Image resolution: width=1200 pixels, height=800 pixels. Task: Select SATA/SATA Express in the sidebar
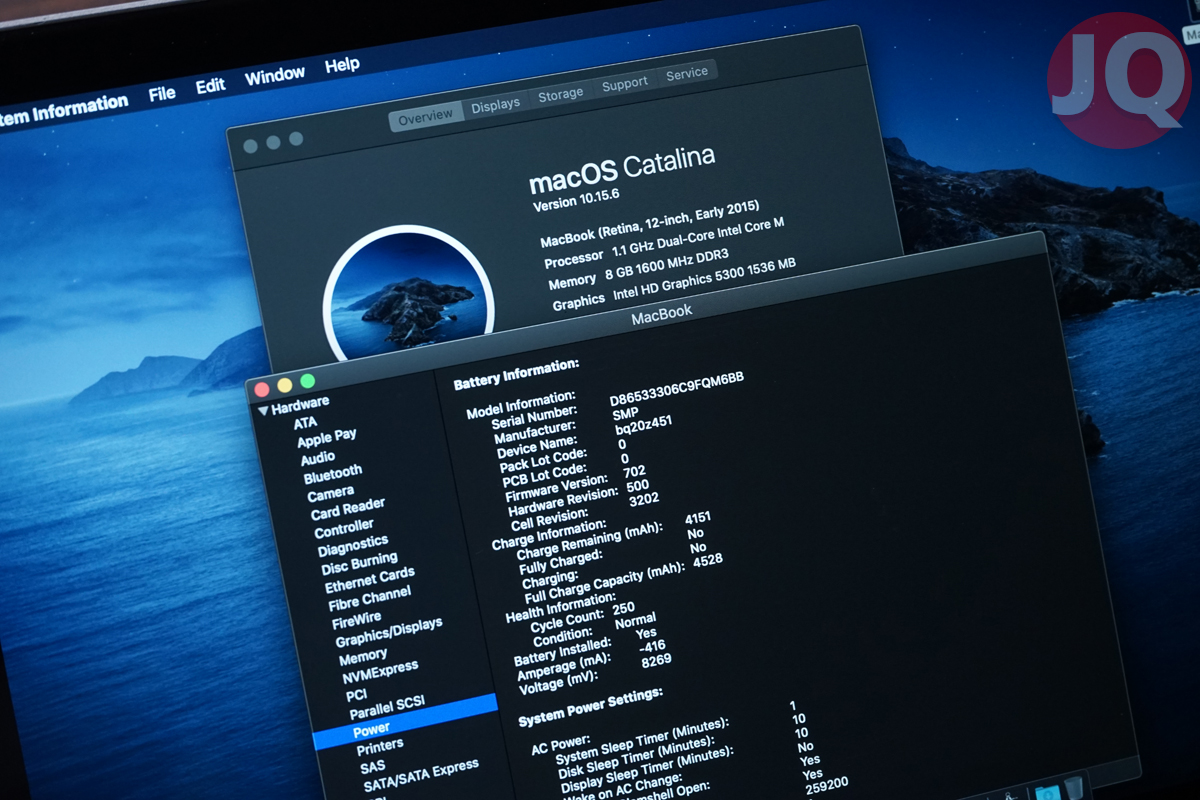421,777
